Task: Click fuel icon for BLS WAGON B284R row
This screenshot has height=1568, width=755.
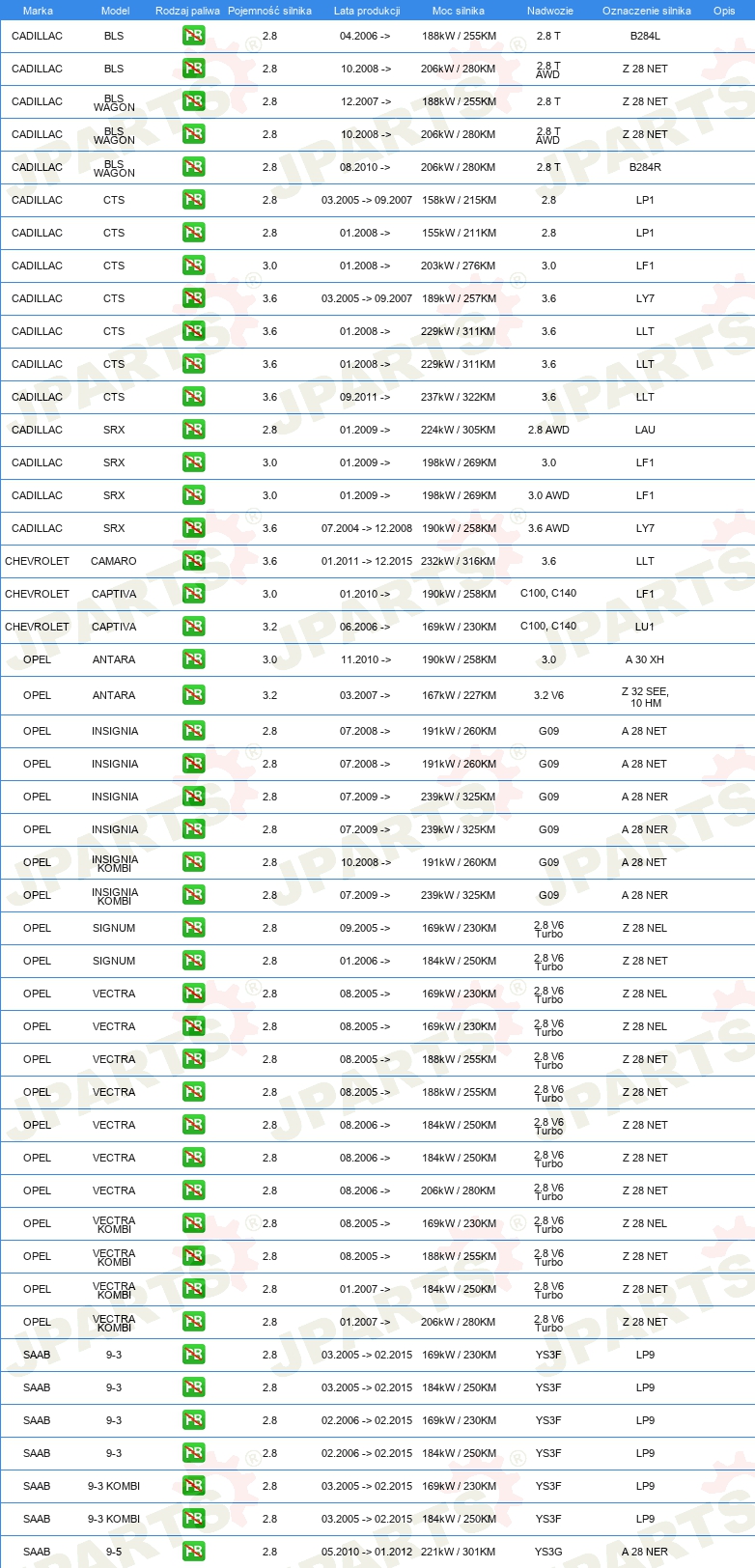Action: click(193, 167)
